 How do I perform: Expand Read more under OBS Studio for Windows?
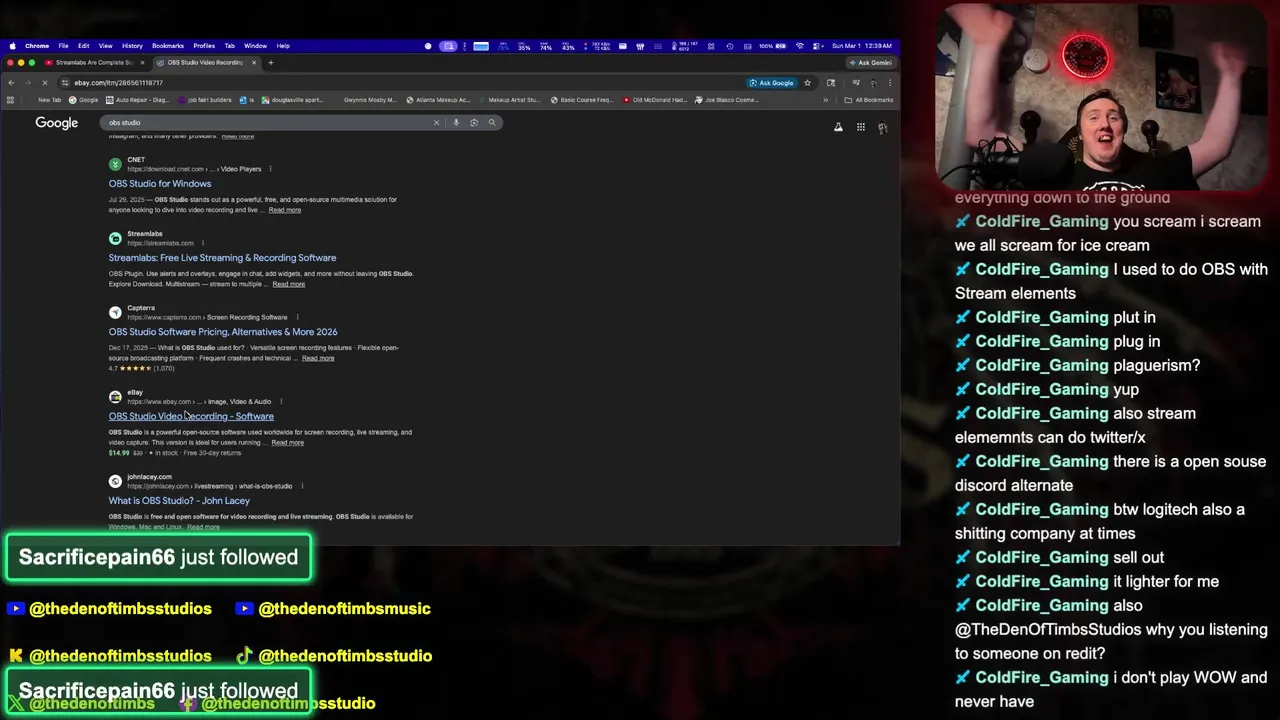285,210
